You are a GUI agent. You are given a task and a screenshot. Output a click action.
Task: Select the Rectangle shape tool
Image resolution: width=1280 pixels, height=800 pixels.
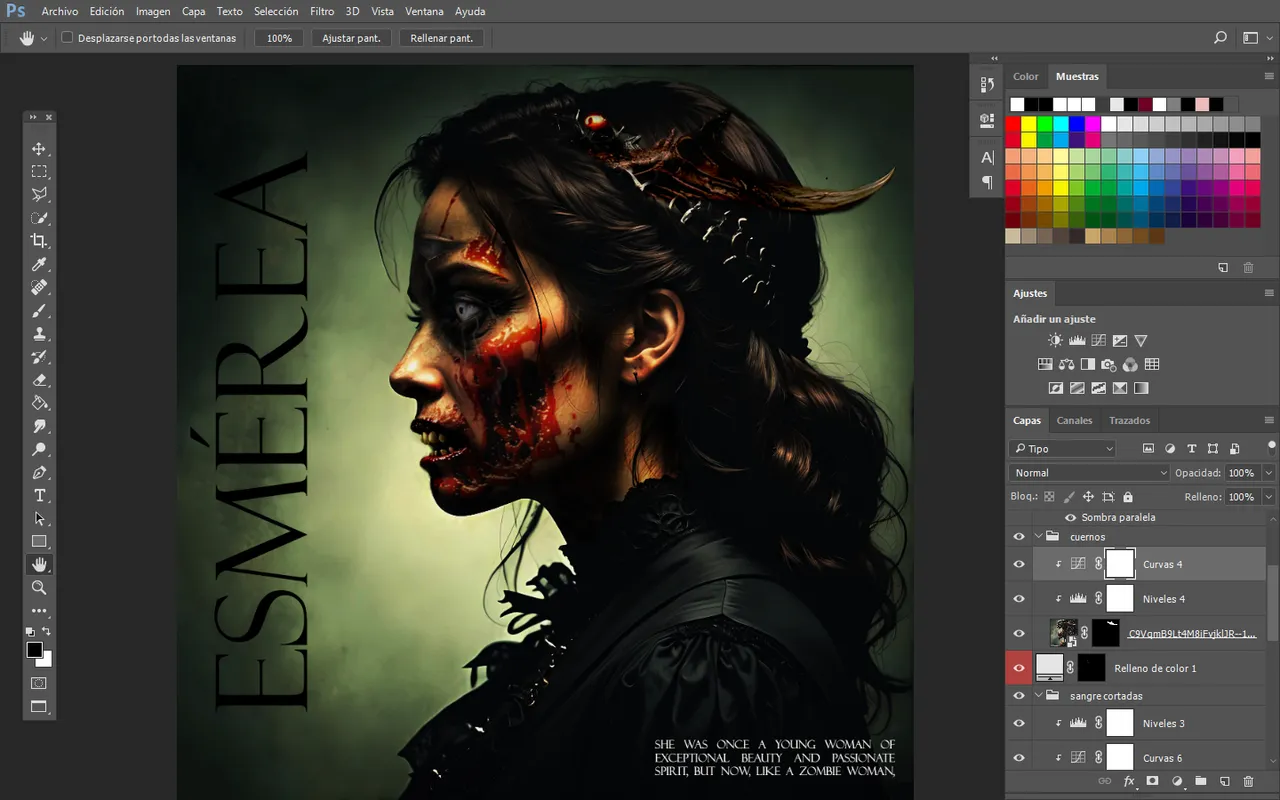point(40,542)
